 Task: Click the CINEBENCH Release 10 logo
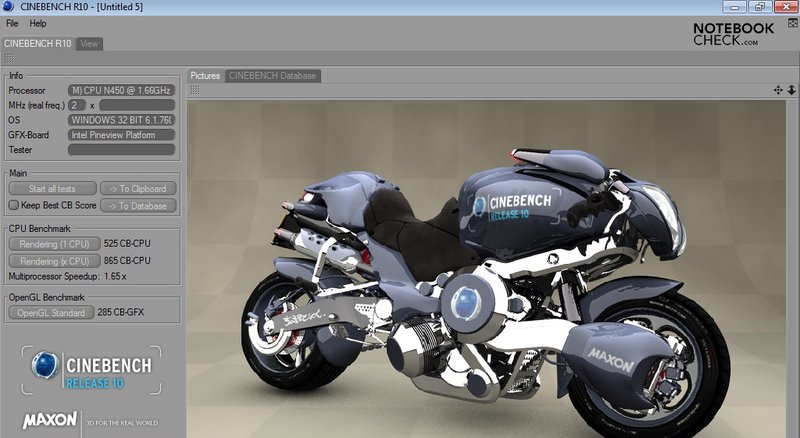[91, 370]
